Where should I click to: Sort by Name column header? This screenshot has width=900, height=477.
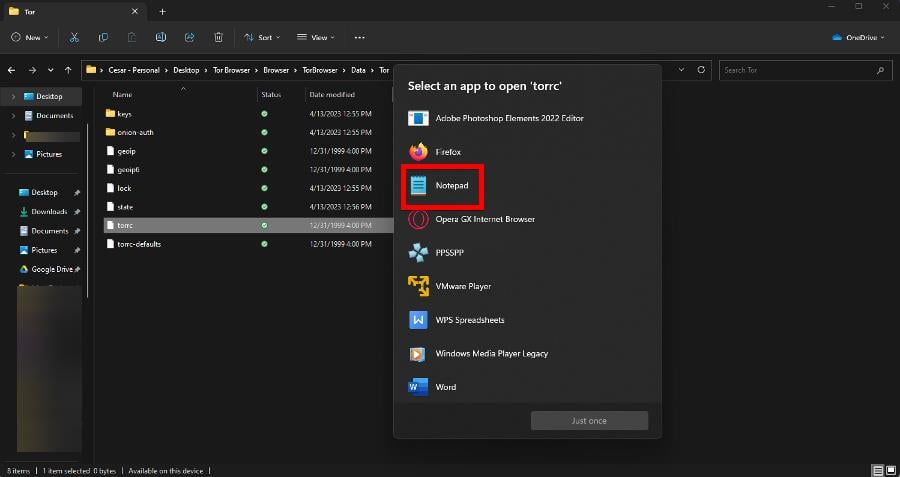pyautogui.click(x=122, y=95)
